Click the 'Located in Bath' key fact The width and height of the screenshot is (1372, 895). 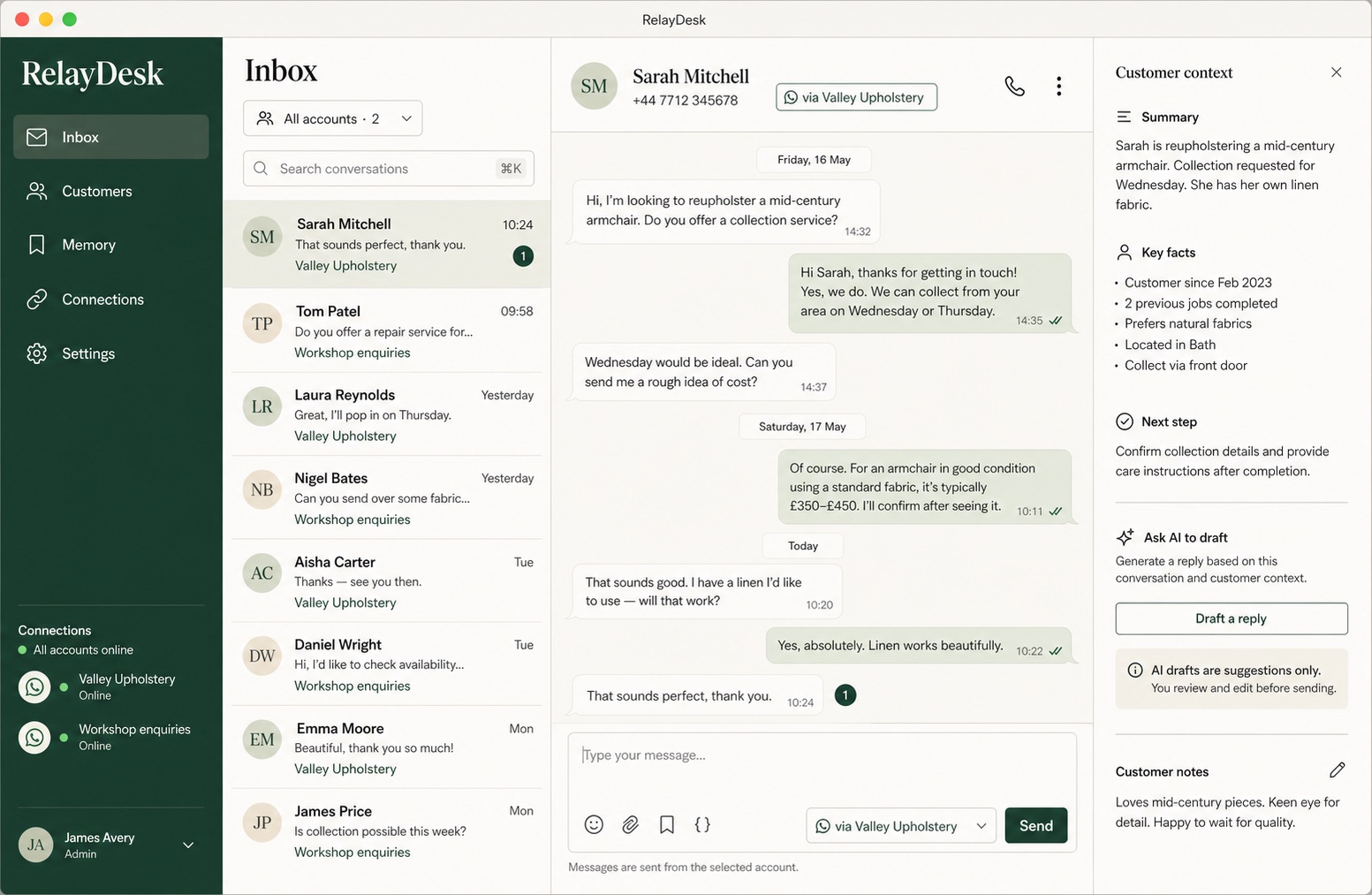coord(1170,345)
